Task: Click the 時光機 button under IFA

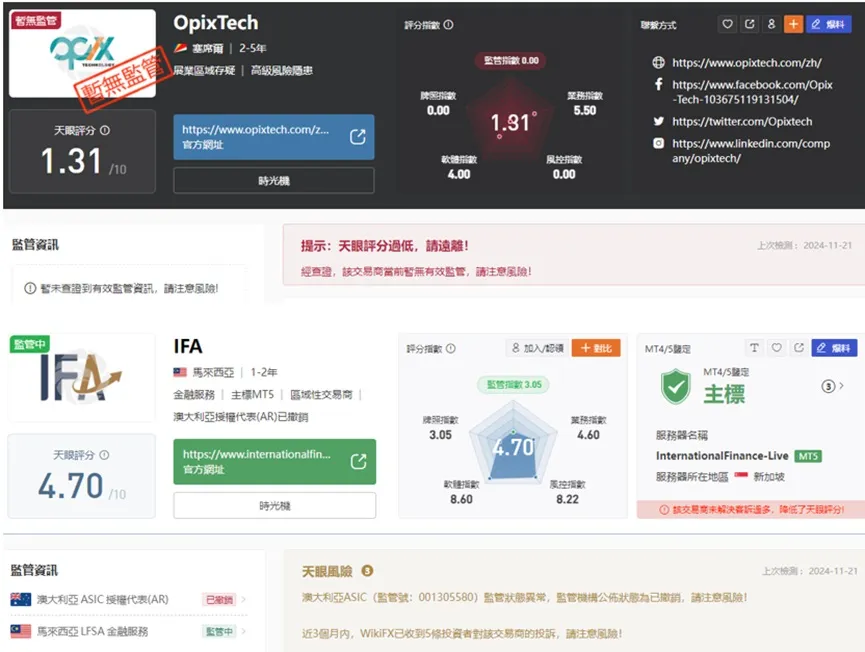Action: [x=275, y=505]
